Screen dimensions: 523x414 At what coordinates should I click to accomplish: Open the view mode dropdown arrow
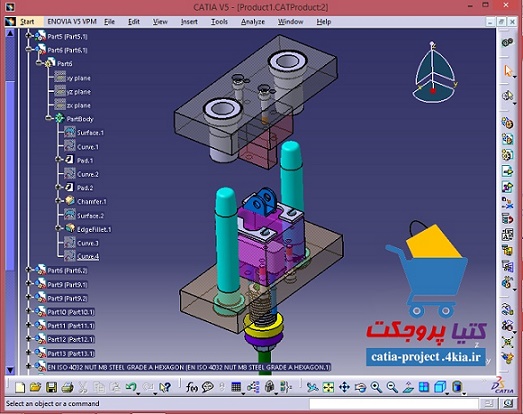click(464, 394)
